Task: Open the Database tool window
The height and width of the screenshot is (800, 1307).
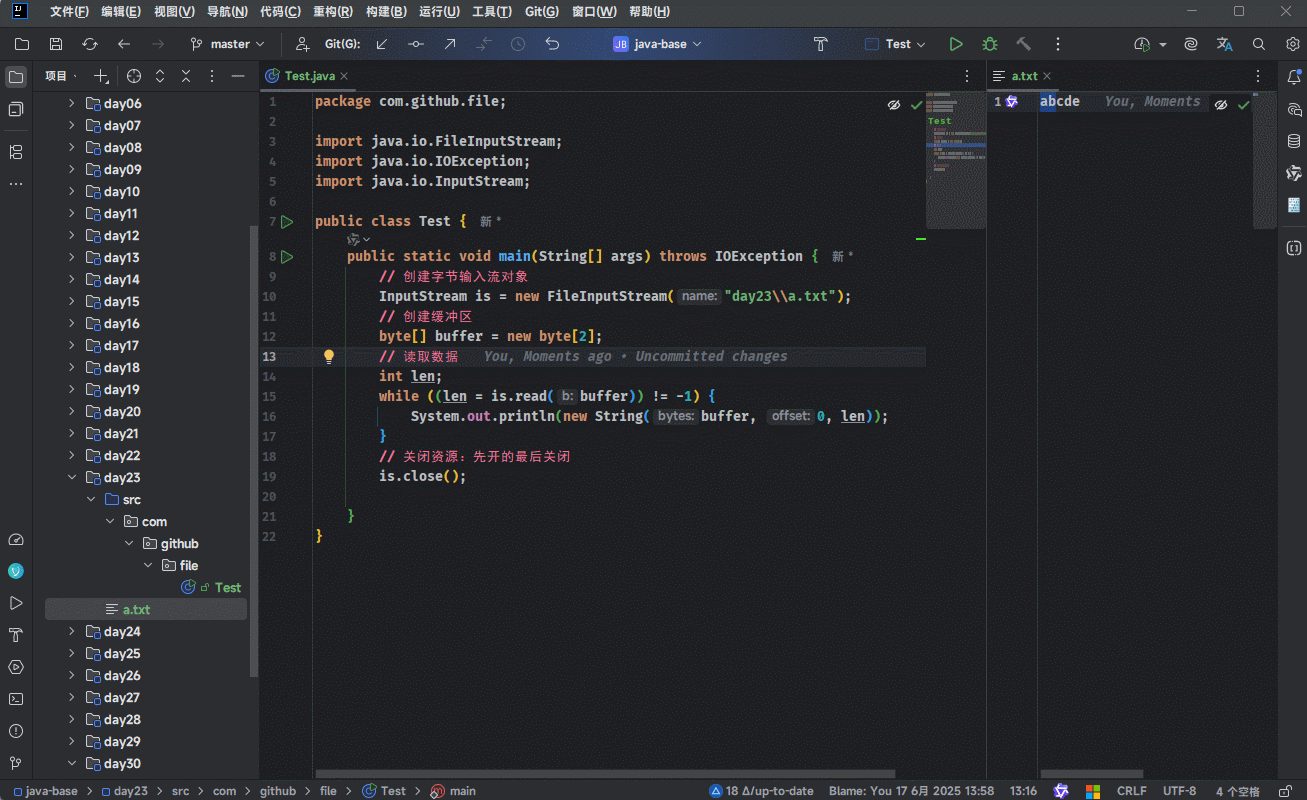Action: (1294, 141)
